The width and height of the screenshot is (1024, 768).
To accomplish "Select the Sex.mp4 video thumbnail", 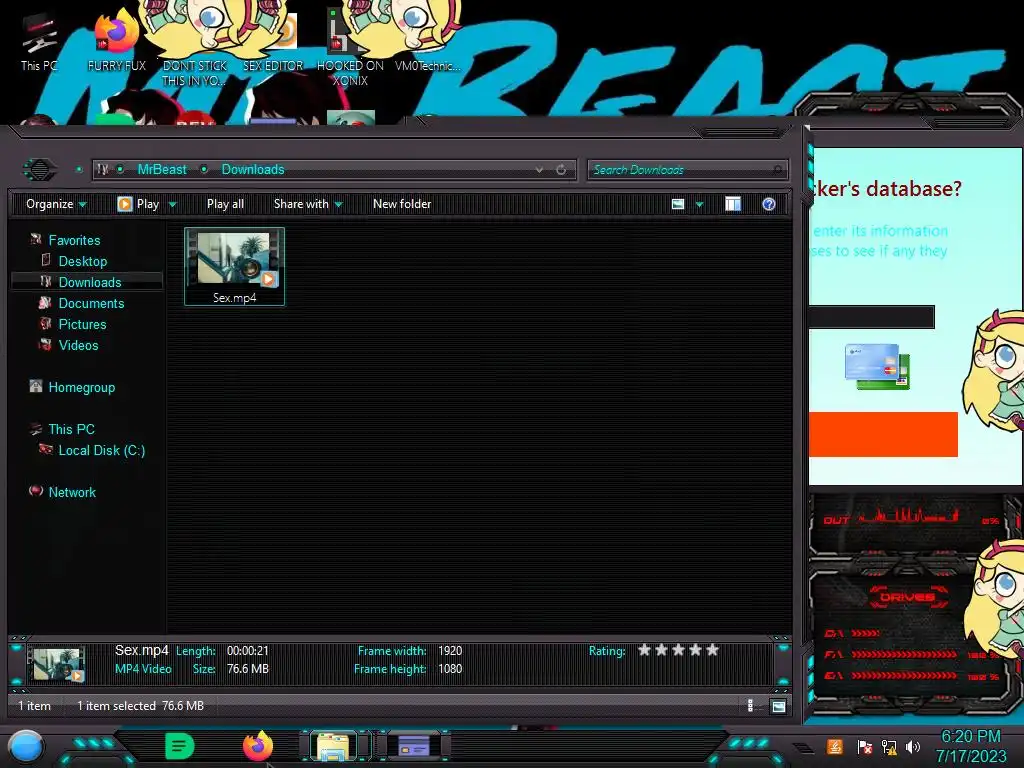I will click(234, 266).
